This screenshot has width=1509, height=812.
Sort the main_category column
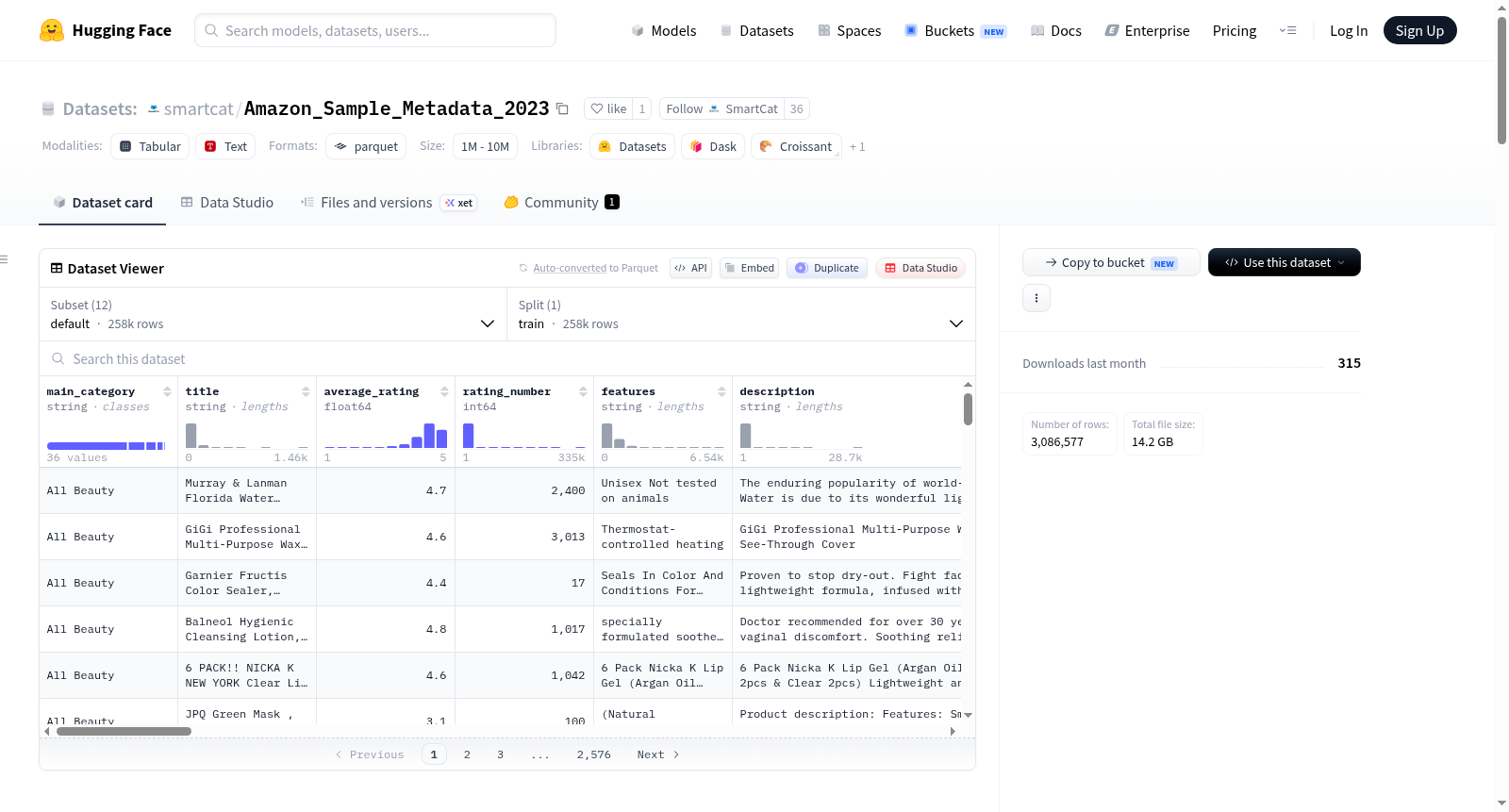[167, 391]
